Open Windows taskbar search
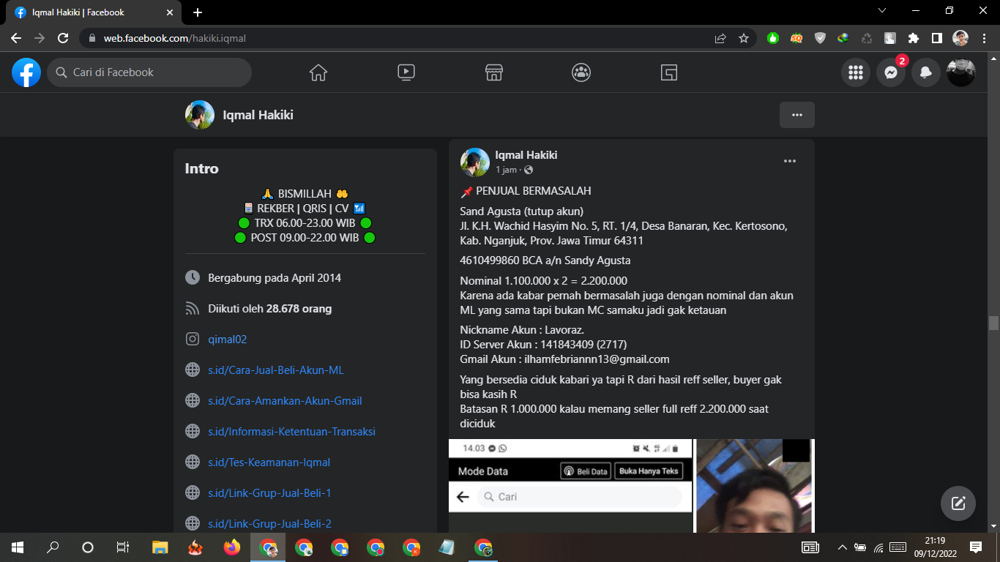1000x562 pixels. [53, 547]
